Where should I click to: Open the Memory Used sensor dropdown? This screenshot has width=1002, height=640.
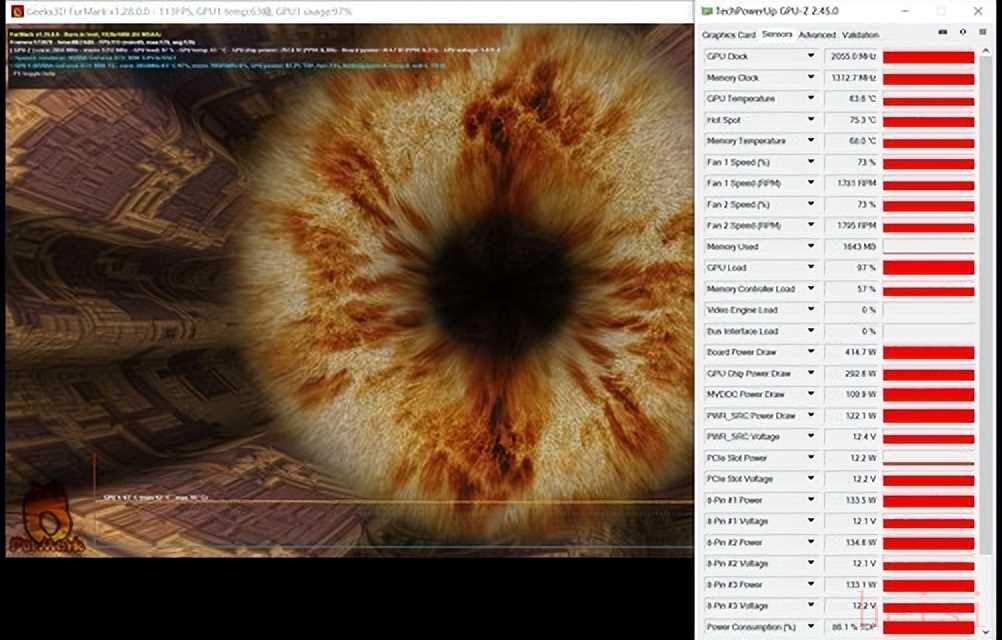click(811, 247)
